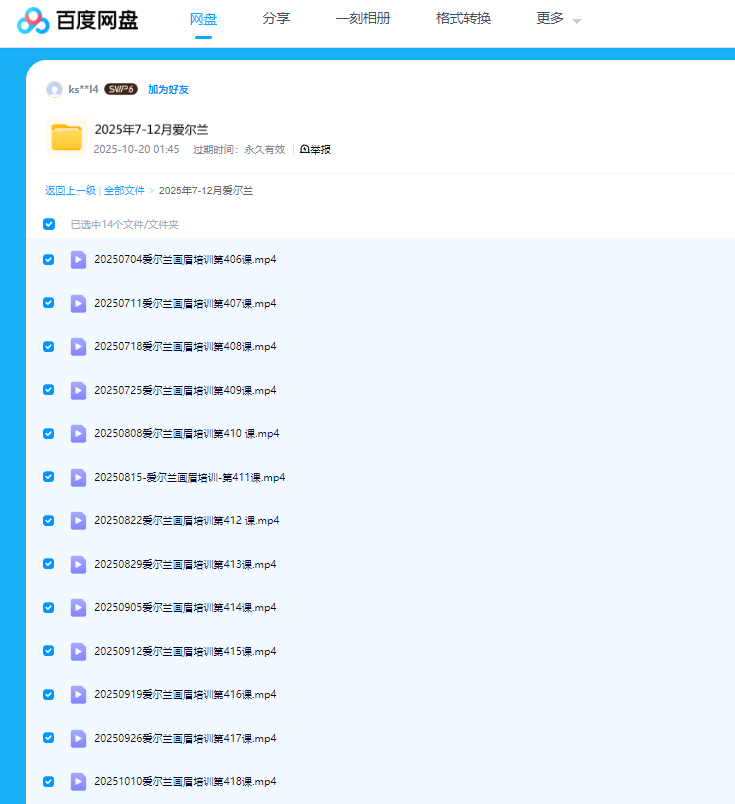Click video icon for lesson 411 file
735x804 pixels.
point(78,477)
